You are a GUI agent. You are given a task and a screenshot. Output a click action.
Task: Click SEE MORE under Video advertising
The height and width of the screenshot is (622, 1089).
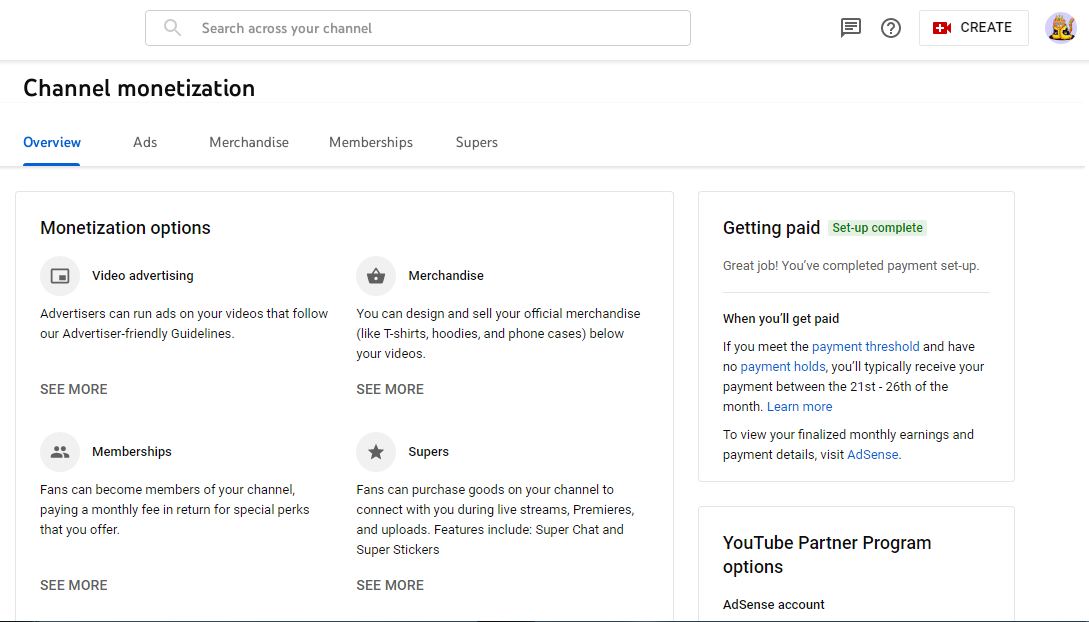pyautogui.click(x=74, y=389)
